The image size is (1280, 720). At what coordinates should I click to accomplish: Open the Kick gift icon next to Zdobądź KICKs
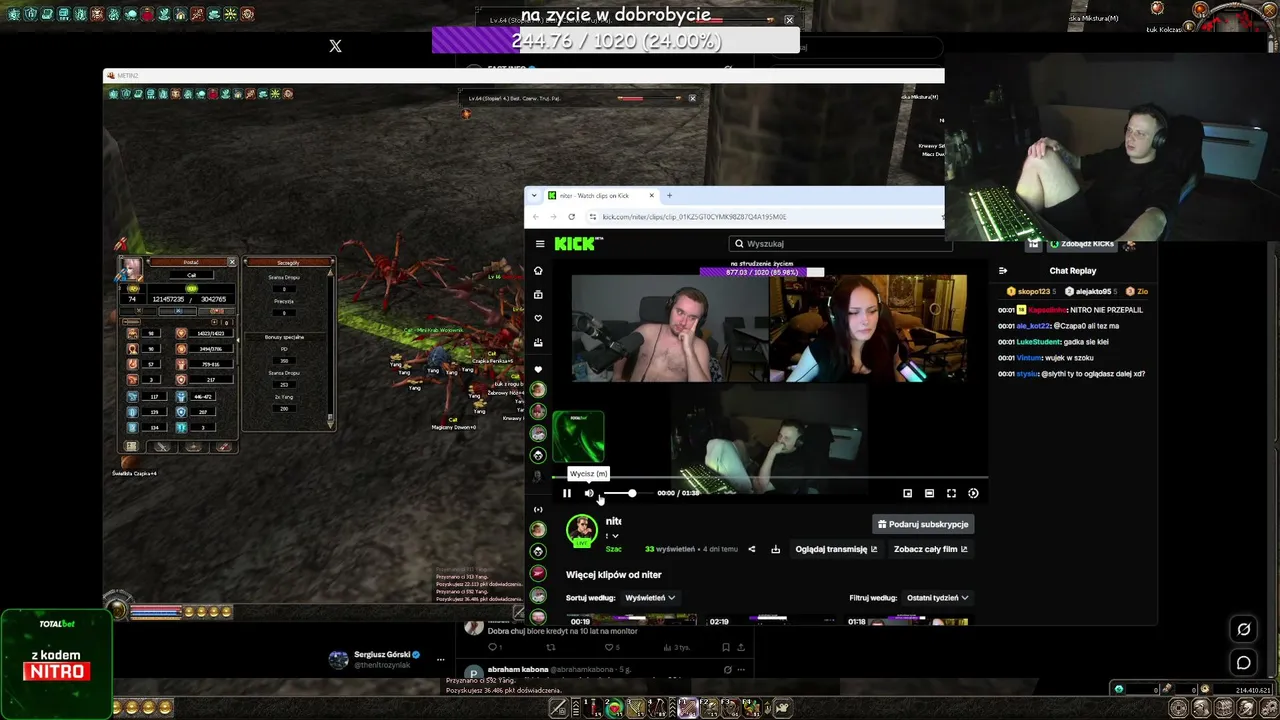(x=1033, y=244)
